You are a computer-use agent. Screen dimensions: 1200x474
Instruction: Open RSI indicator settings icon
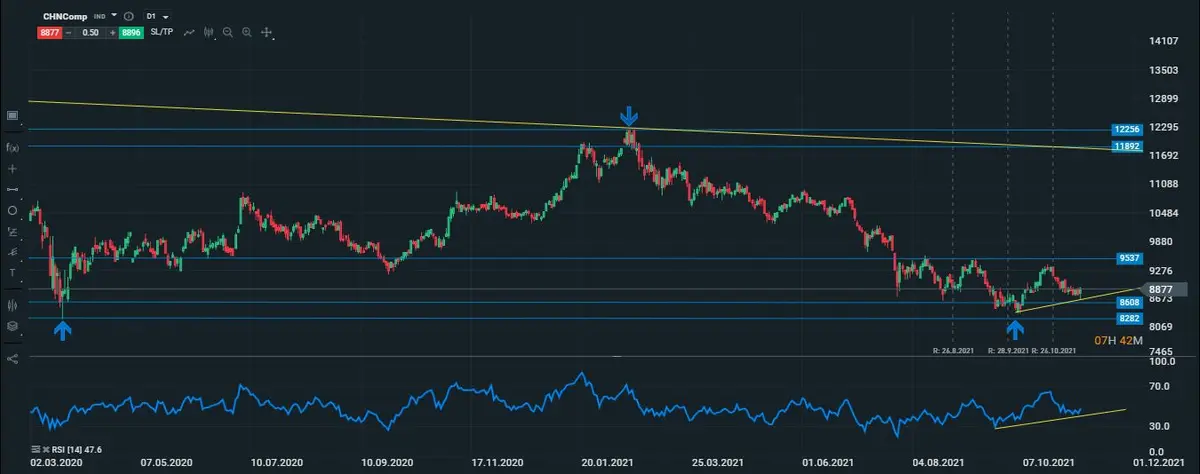coord(37,450)
